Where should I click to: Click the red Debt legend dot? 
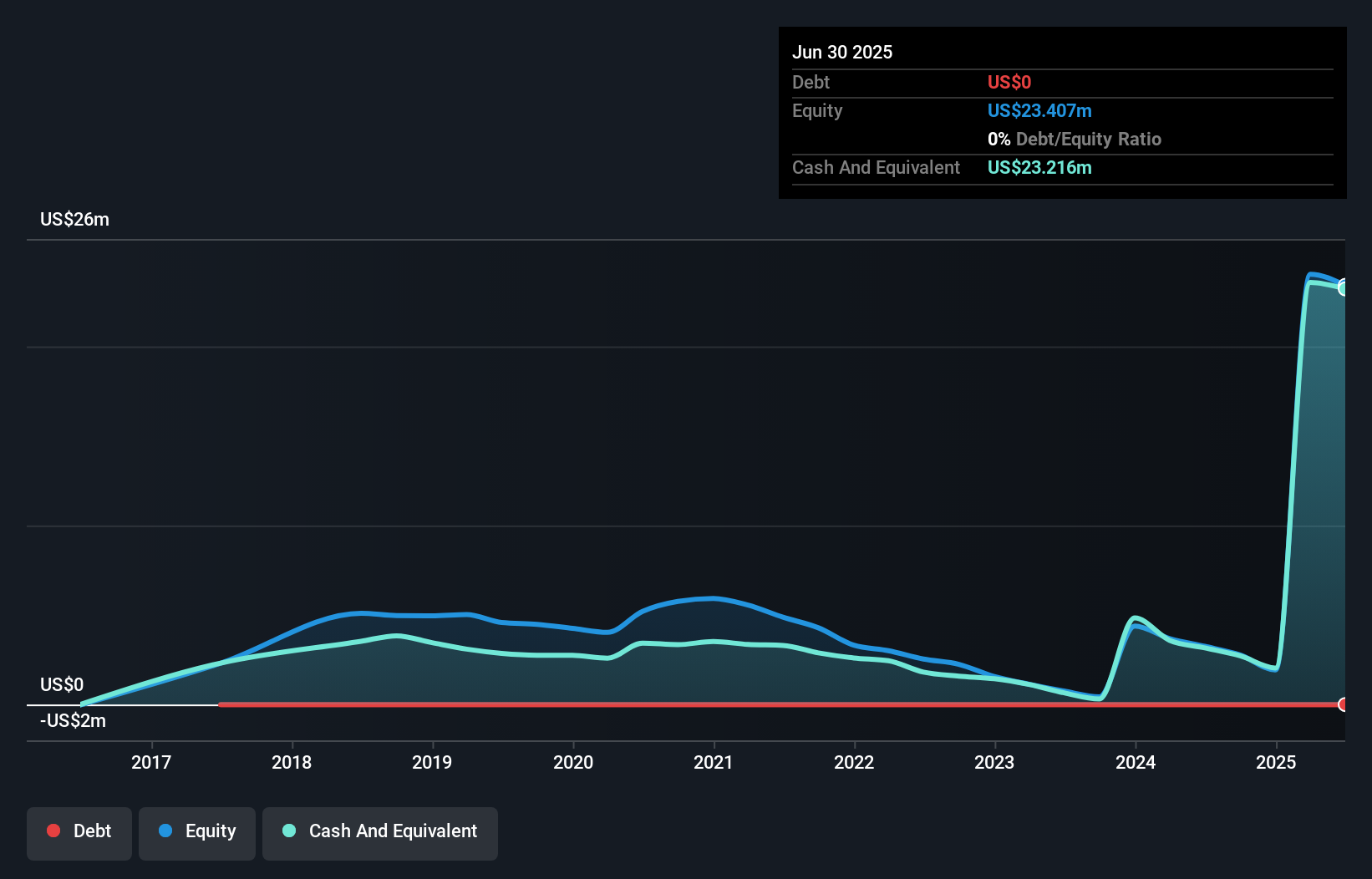[x=53, y=831]
